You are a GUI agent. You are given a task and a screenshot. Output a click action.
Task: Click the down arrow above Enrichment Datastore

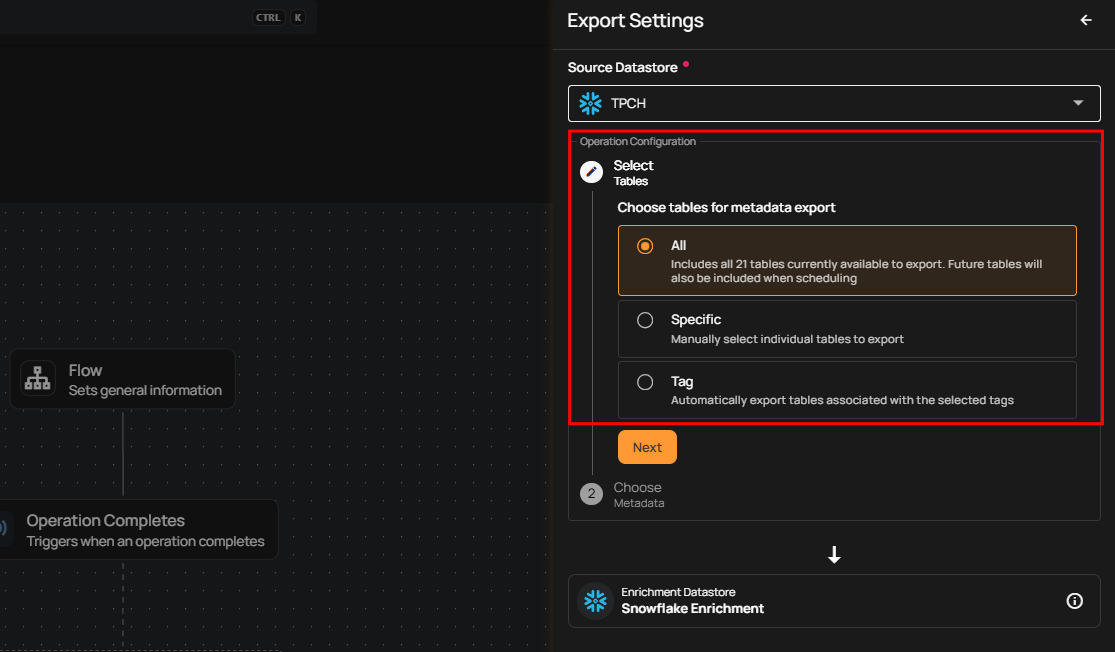[835, 555]
